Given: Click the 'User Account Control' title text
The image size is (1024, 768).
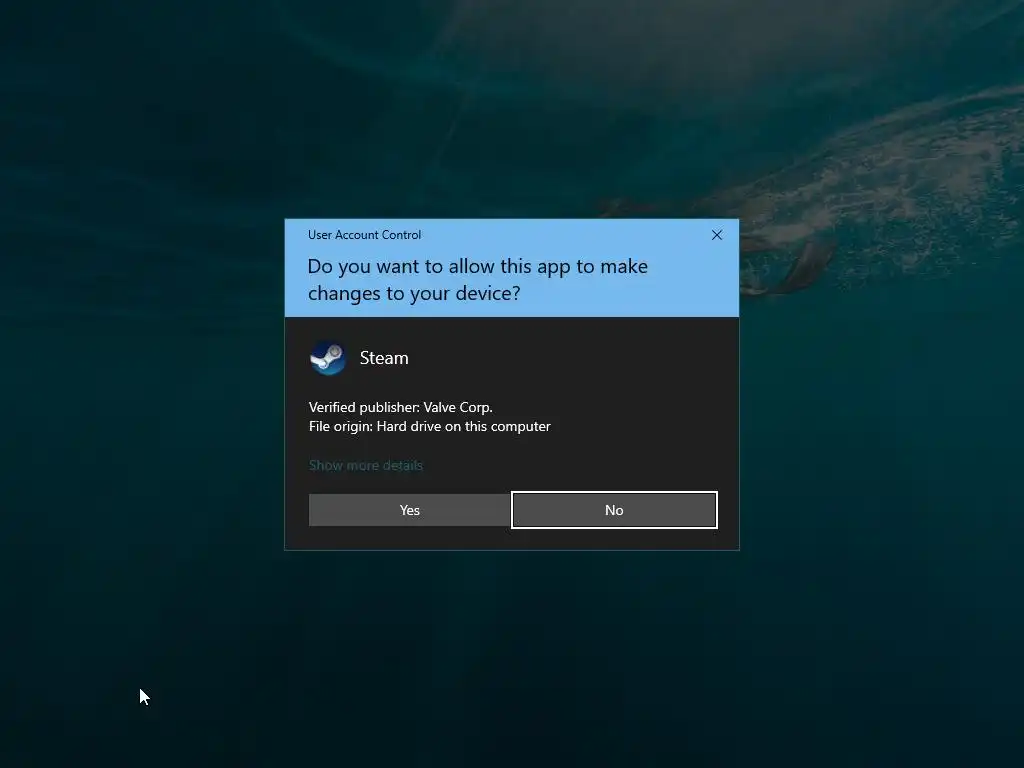Looking at the screenshot, I should (364, 234).
